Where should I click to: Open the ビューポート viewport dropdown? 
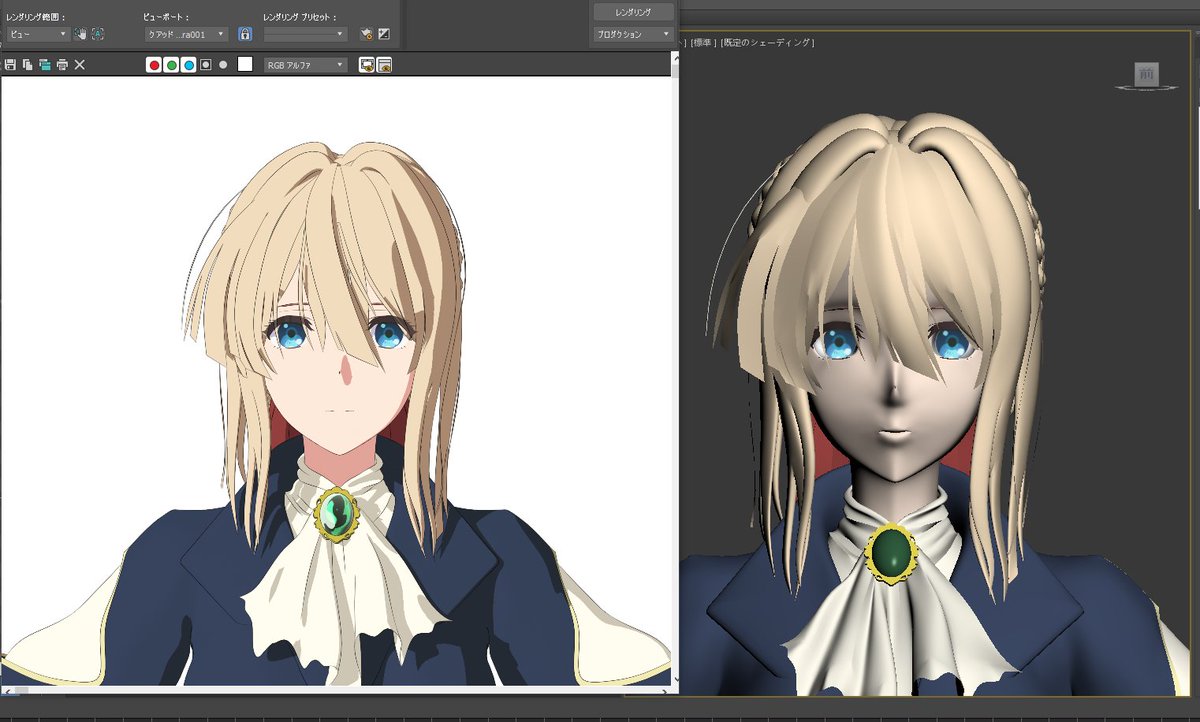click(x=187, y=34)
